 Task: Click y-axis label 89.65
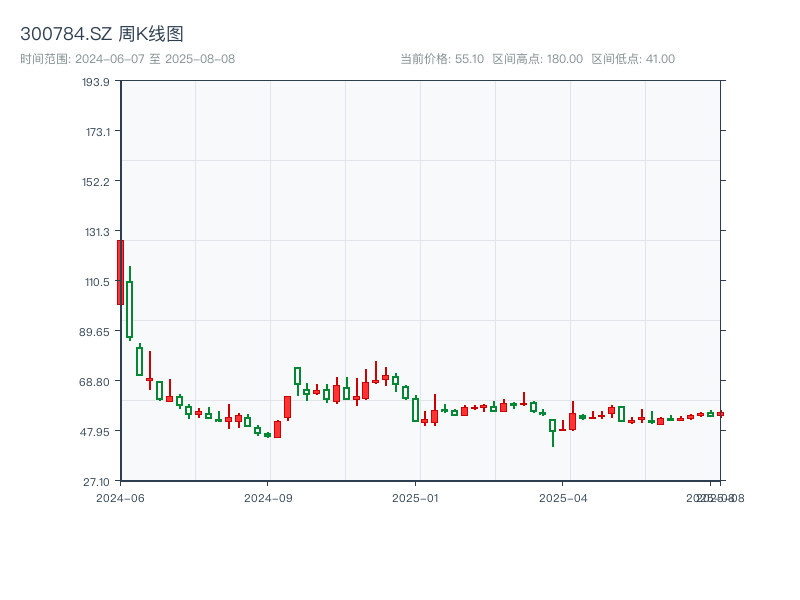94,332
